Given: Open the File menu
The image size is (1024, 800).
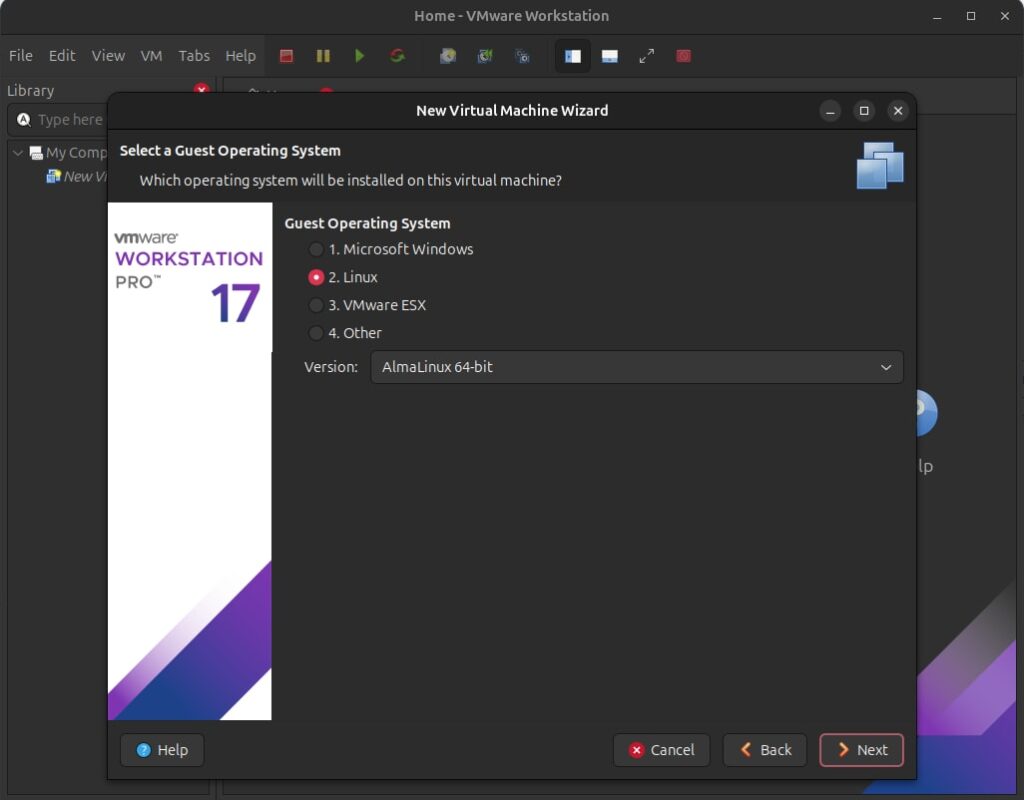Looking at the screenshot, I should click(x=21, y=56).
